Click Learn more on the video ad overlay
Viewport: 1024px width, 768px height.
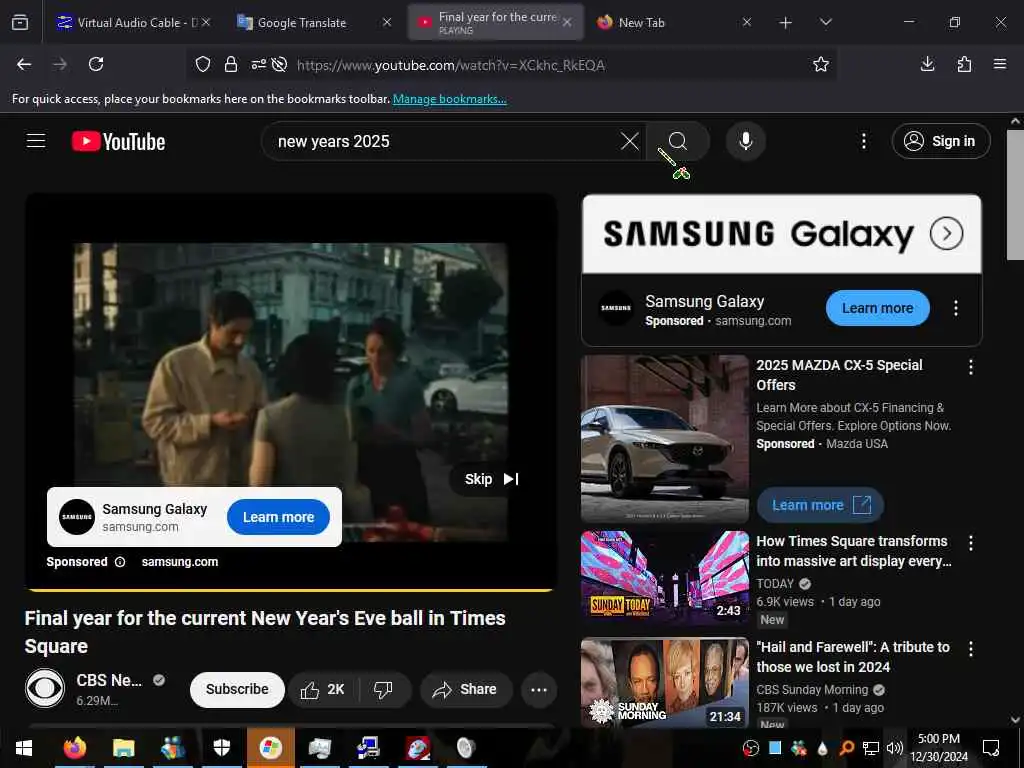click(x=278, y=517)
